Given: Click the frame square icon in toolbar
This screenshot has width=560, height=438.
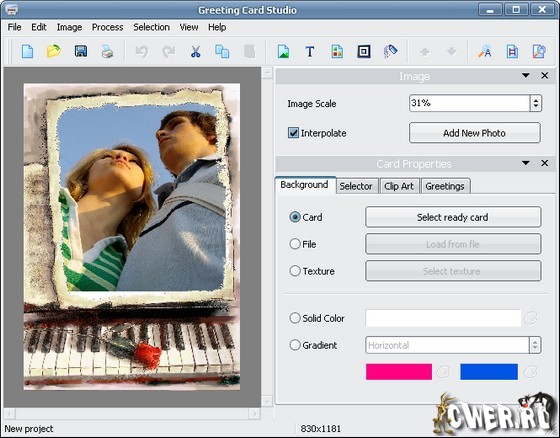Looking at the screenshot, I should (364, 51).
